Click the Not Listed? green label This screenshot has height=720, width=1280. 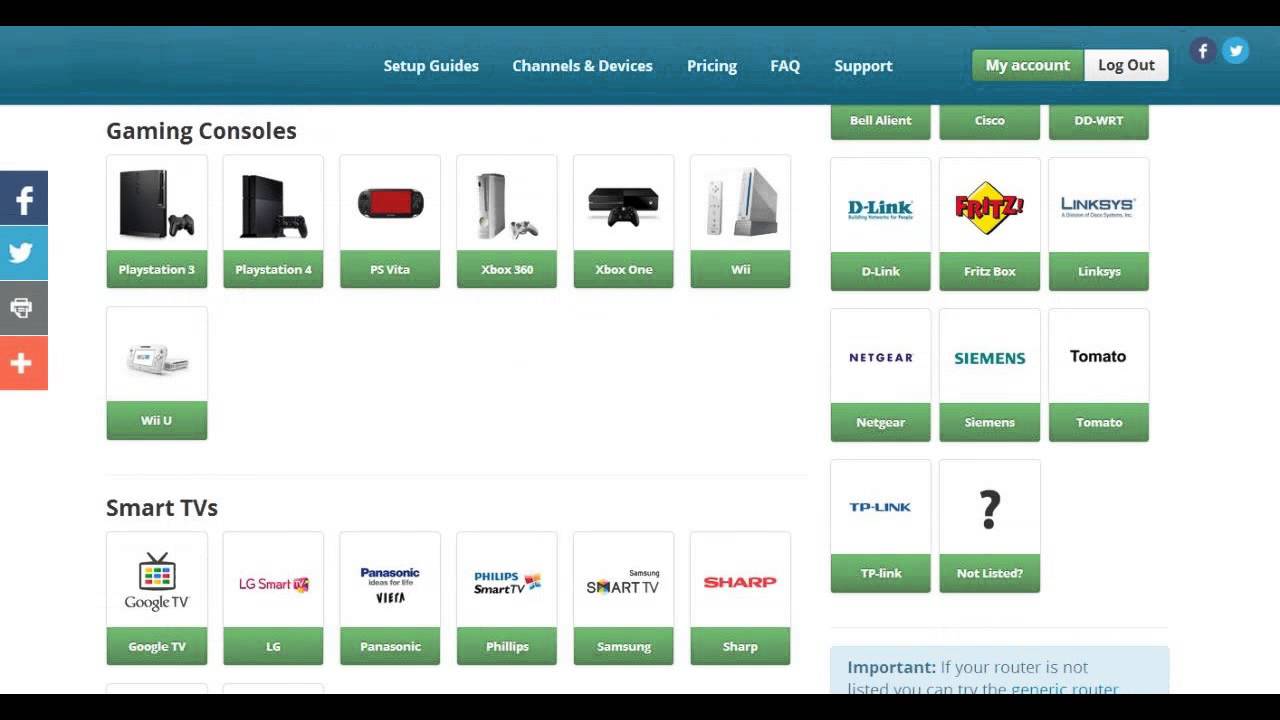click(989, 573)
